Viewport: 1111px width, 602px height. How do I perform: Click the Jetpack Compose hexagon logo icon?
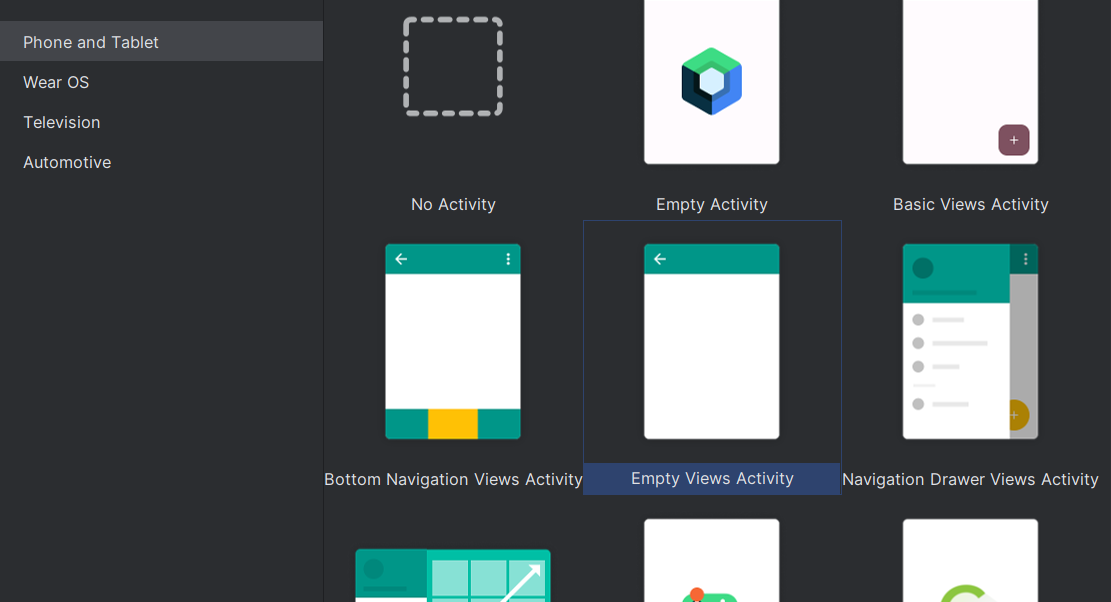[x=711, y=81]
